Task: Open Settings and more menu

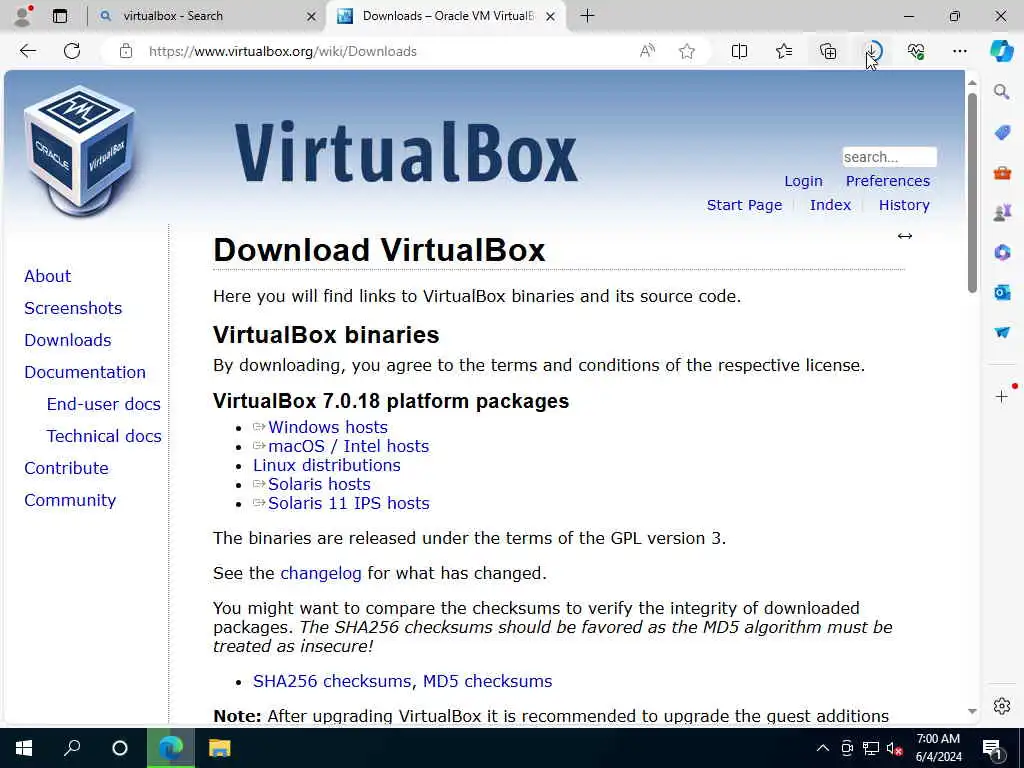Action: point(959,51)
